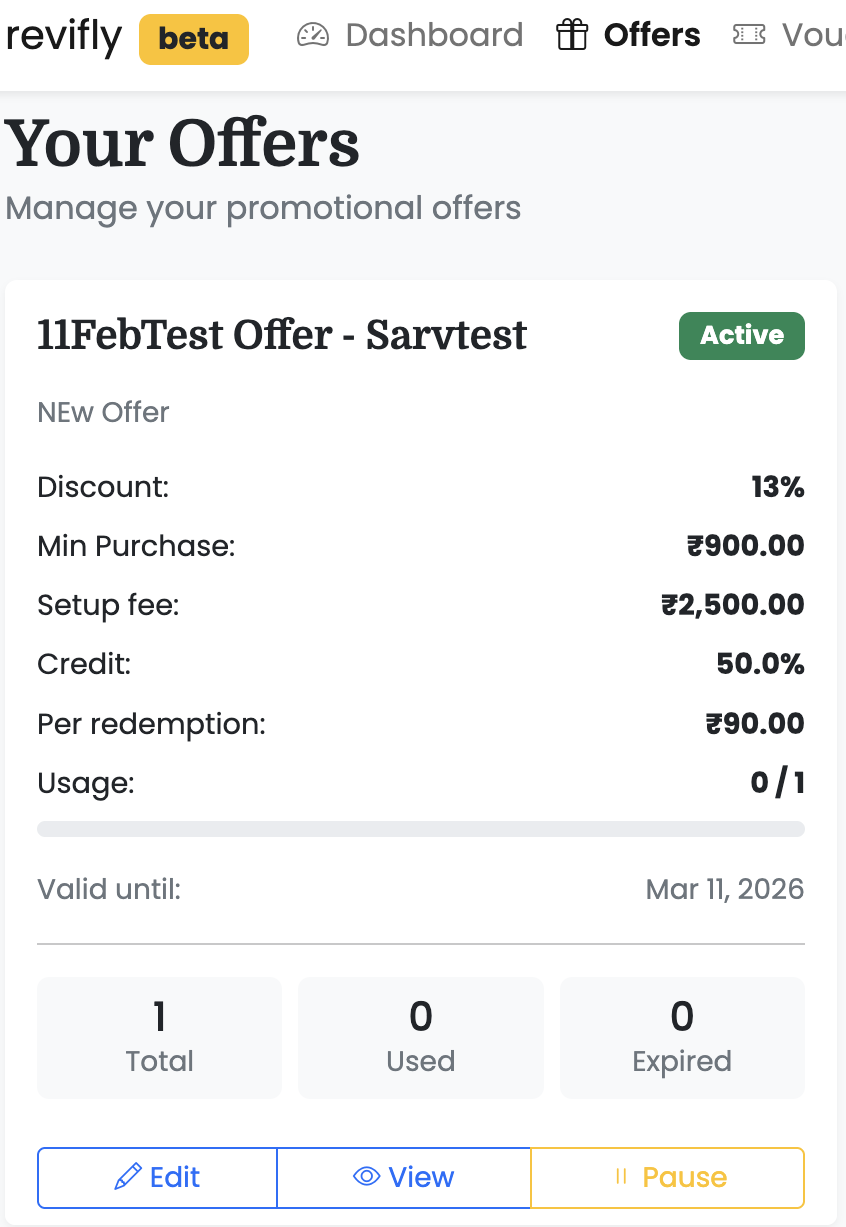846x1227 pixels.
Task: Toggle offer visibility via the View eye control
Action: (x=404, y=1177)
